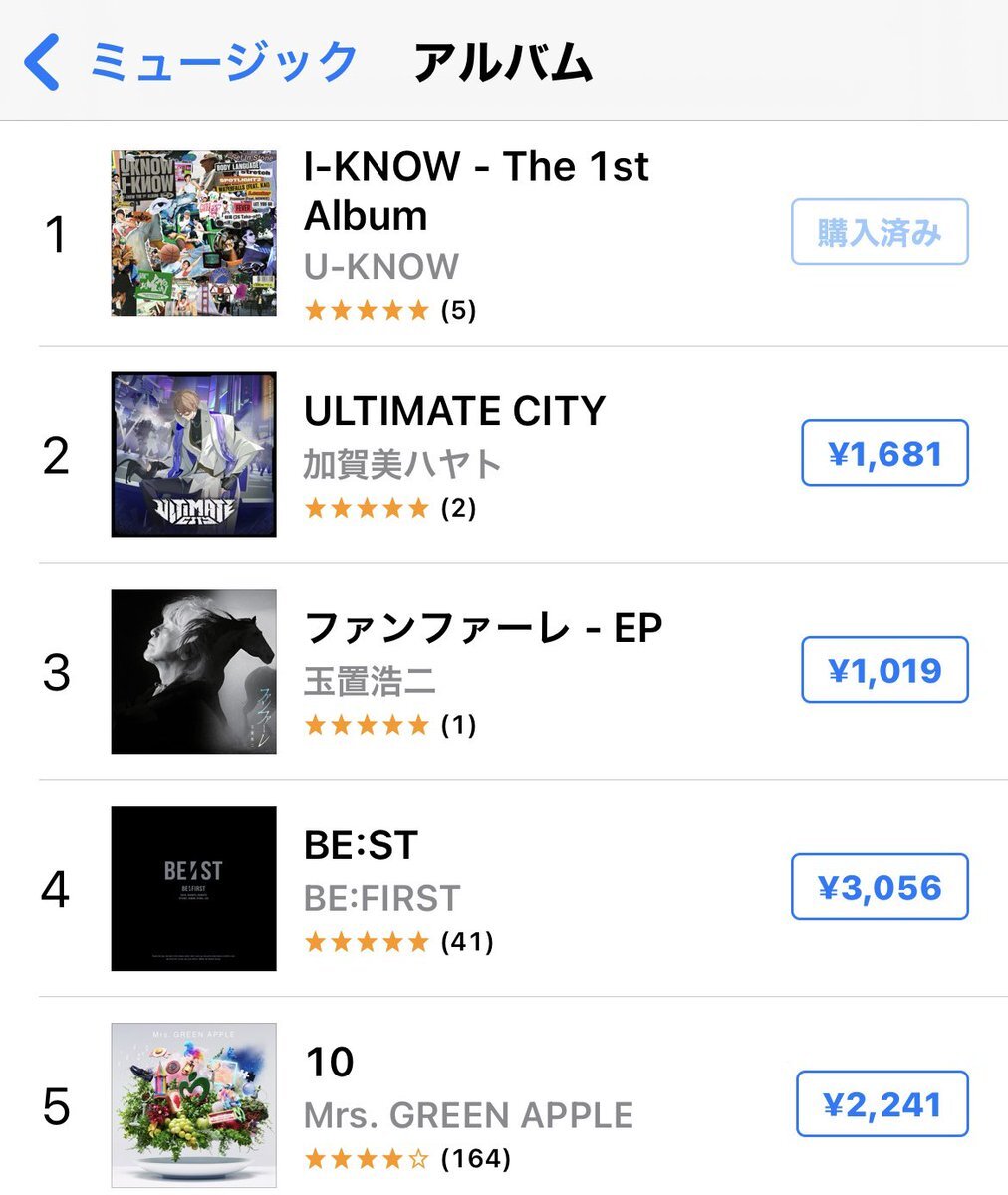Buy album 10 for ¥2,241
1008x1195 pixels.
coord(882,1104)
